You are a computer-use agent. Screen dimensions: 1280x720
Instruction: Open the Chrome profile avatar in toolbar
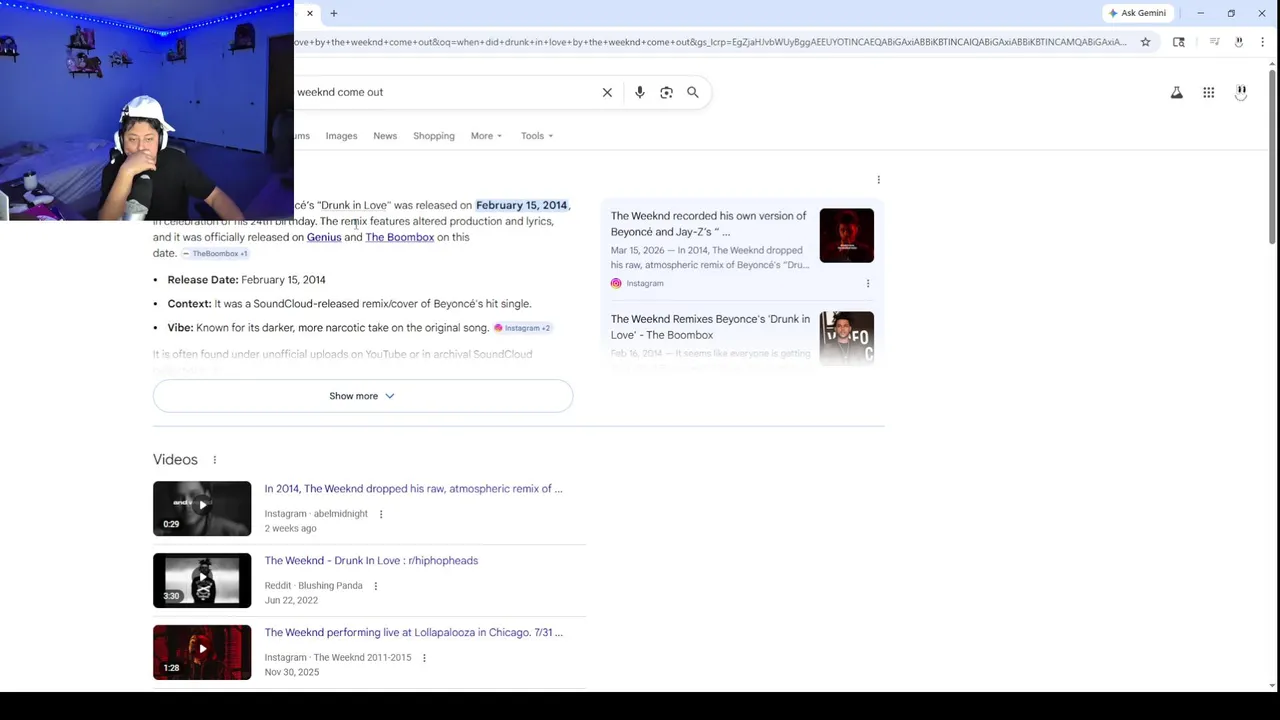click(x=1239, y=42)
